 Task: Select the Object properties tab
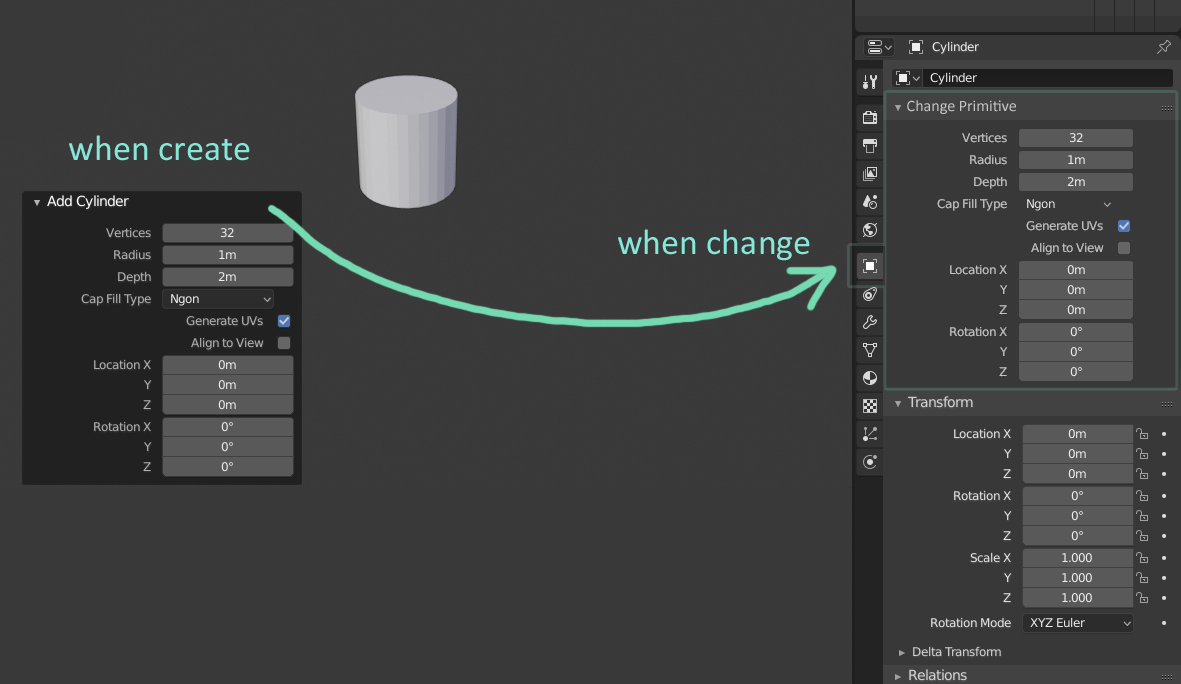point(870,266)
